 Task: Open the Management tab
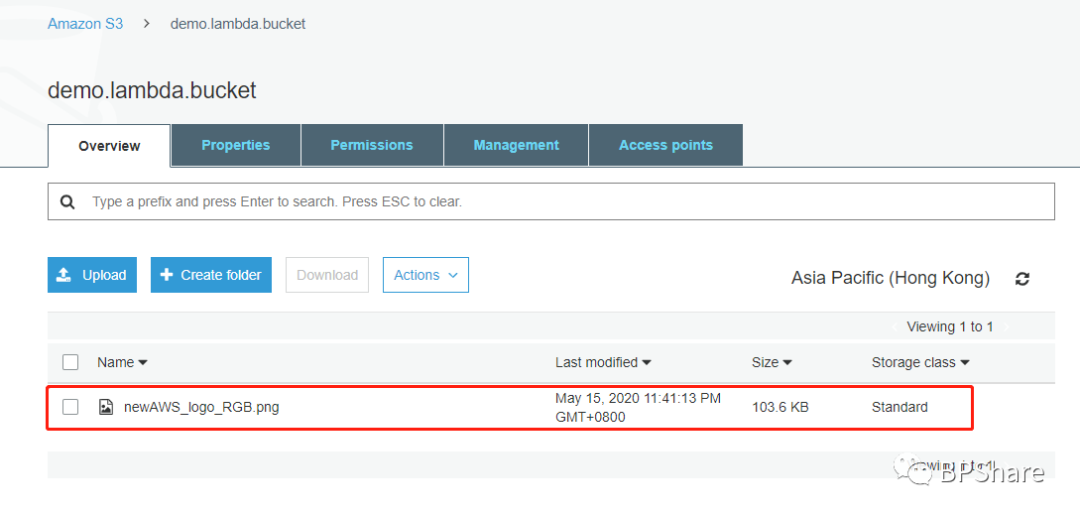[516, 145]
